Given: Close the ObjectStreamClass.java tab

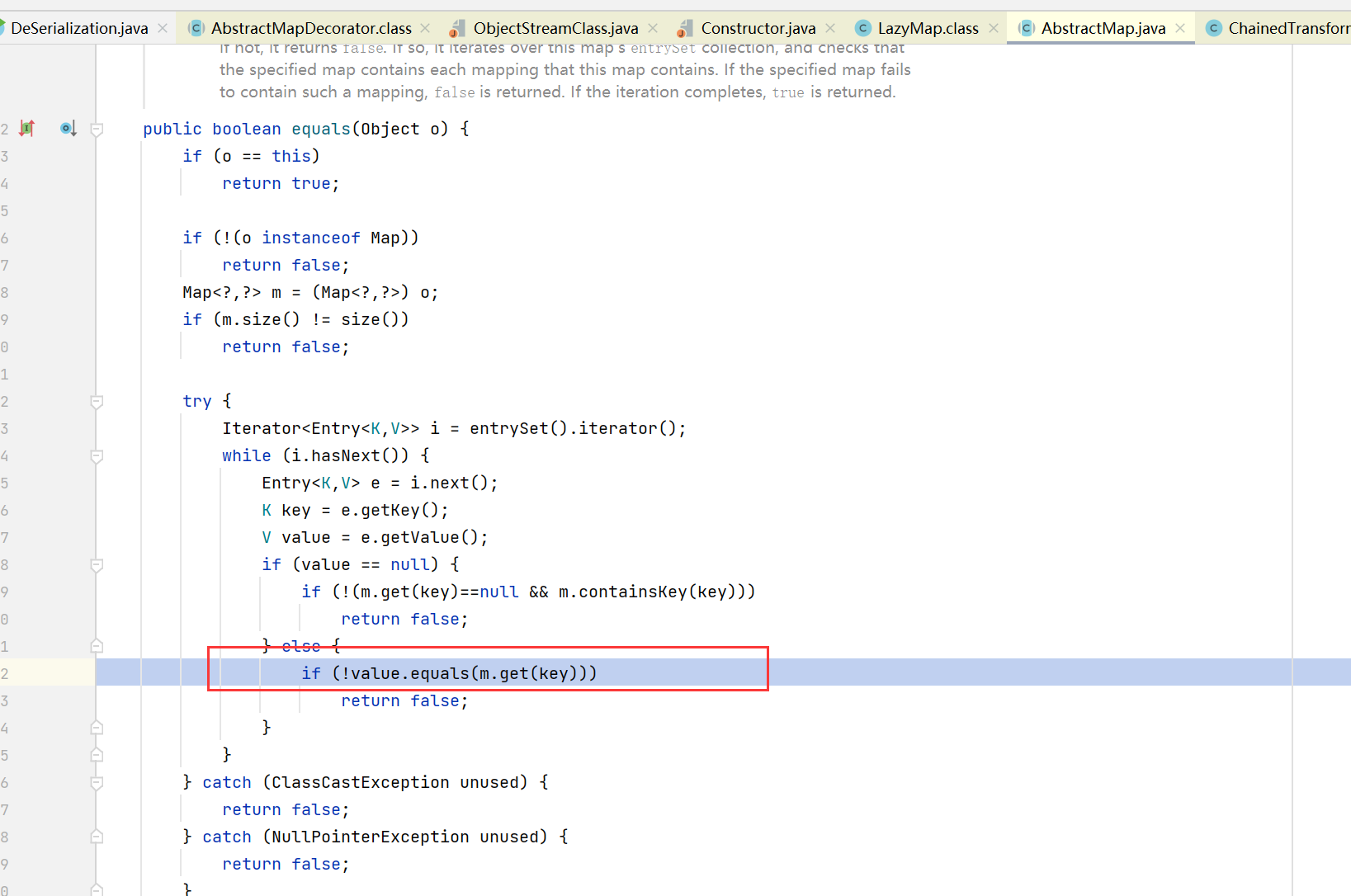Looking at the screenshot, I should (x=653, y=28).
